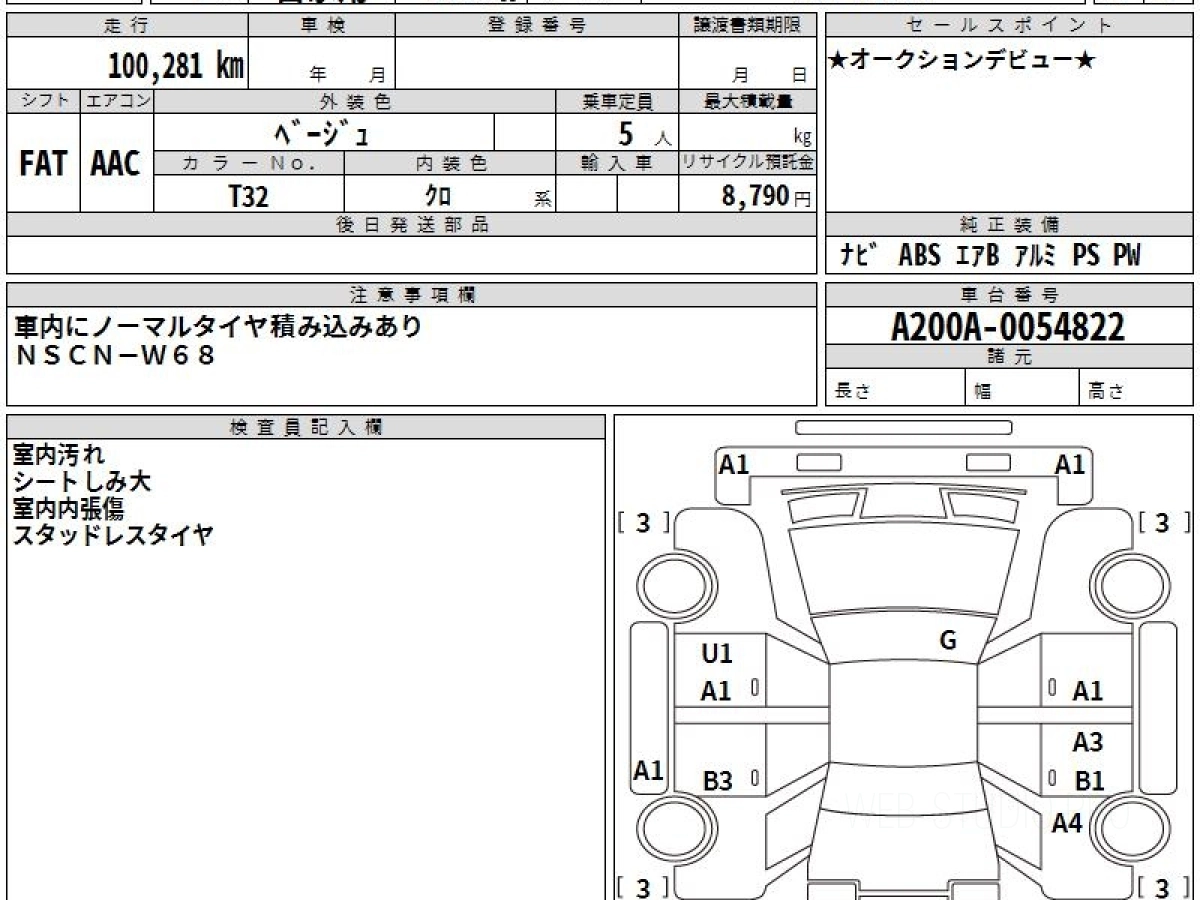
Task: Click the inspector note スタッドレスタイヤ
Action: [113, 535]
